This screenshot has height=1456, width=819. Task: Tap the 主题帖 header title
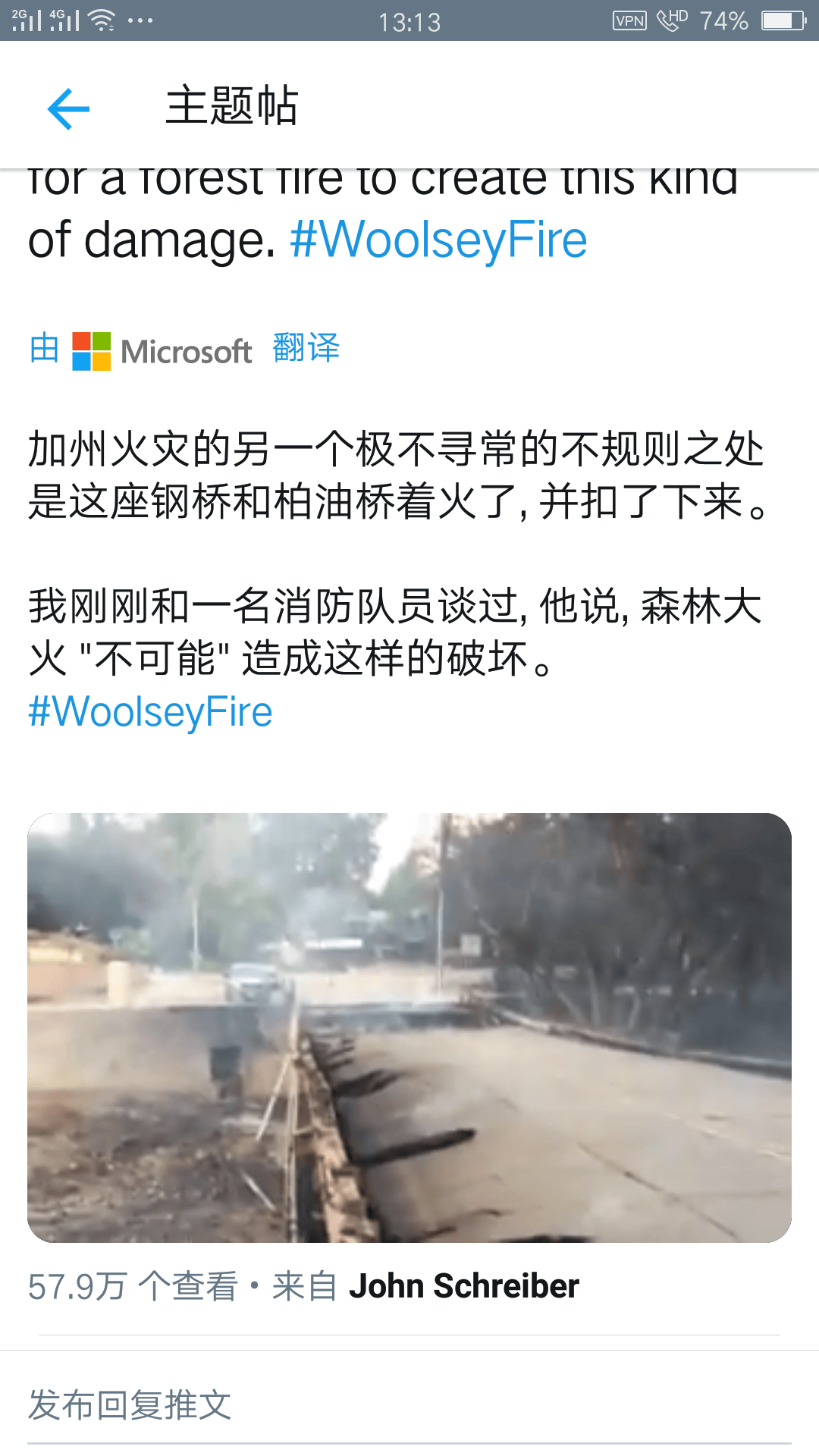pos(232,105)
